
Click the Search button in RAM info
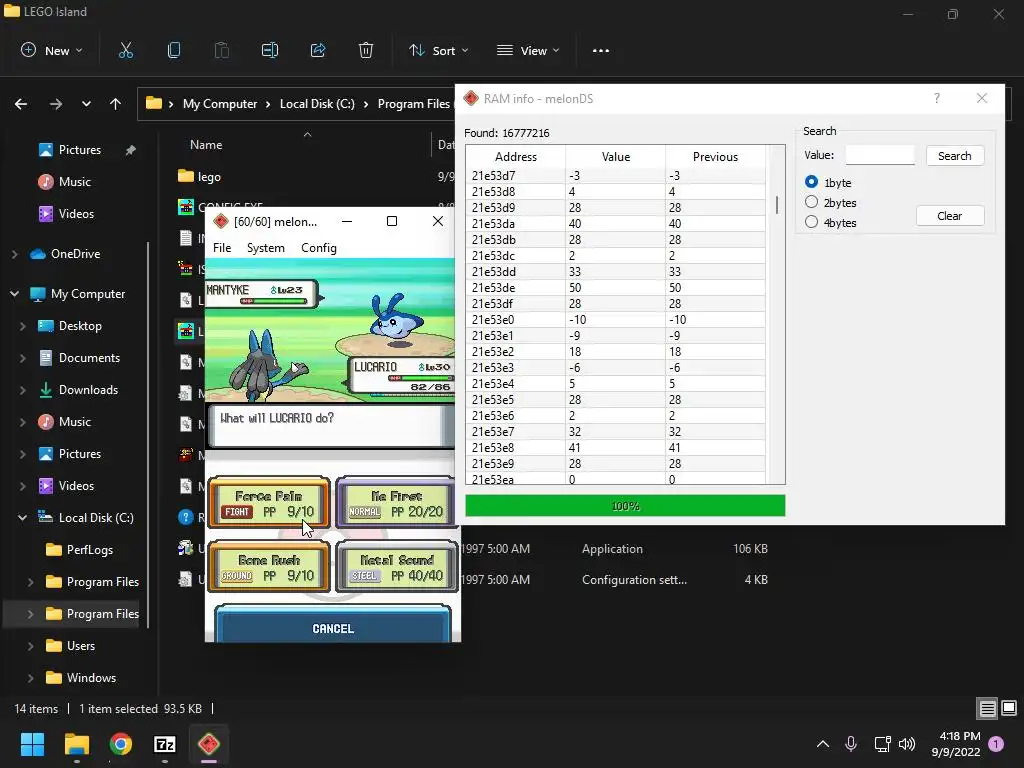(x=954, y=156)
